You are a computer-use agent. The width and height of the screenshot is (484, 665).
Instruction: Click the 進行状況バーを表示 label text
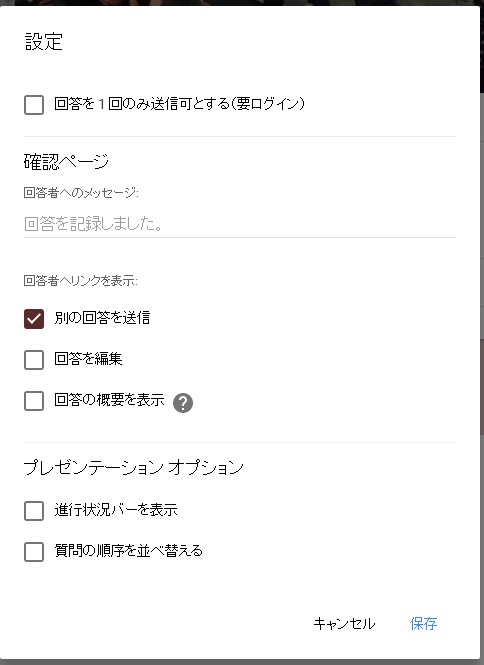point(116,510)
